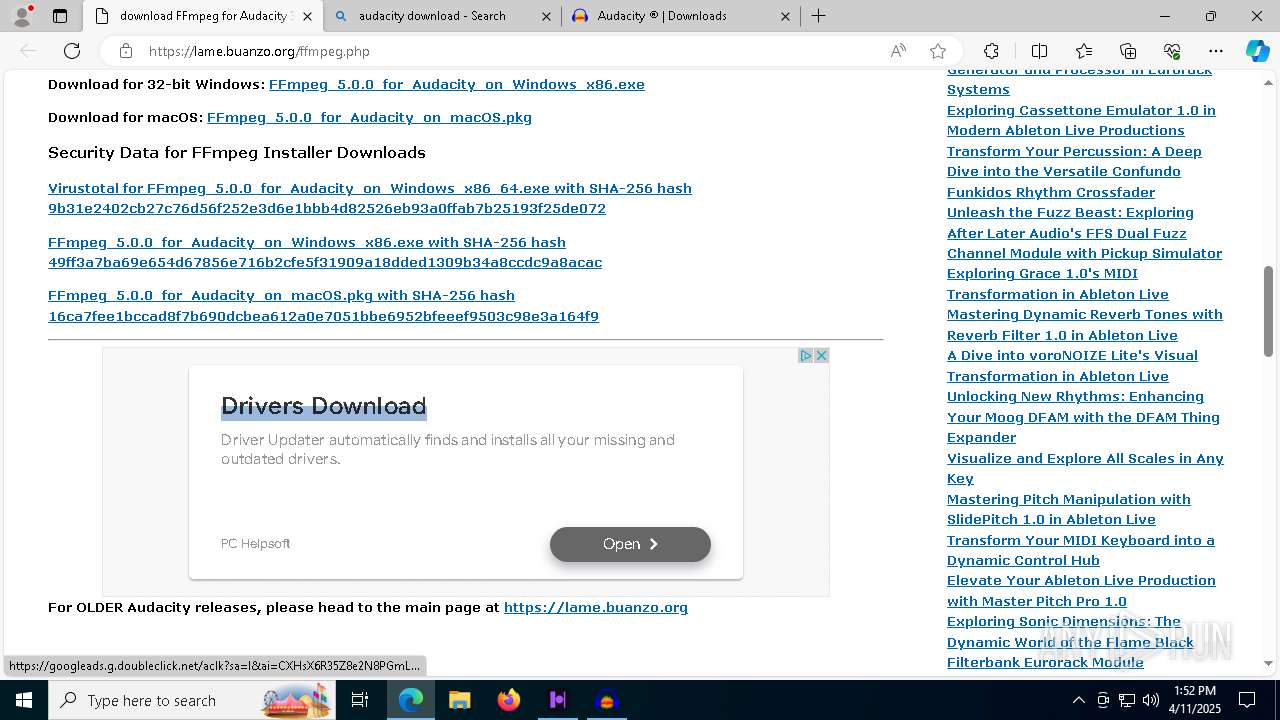Image resolution: width=1280 pixels, height=720 pixels.
Task: Switch to audacity download Search tab
Action: click(x=444, y=16)
